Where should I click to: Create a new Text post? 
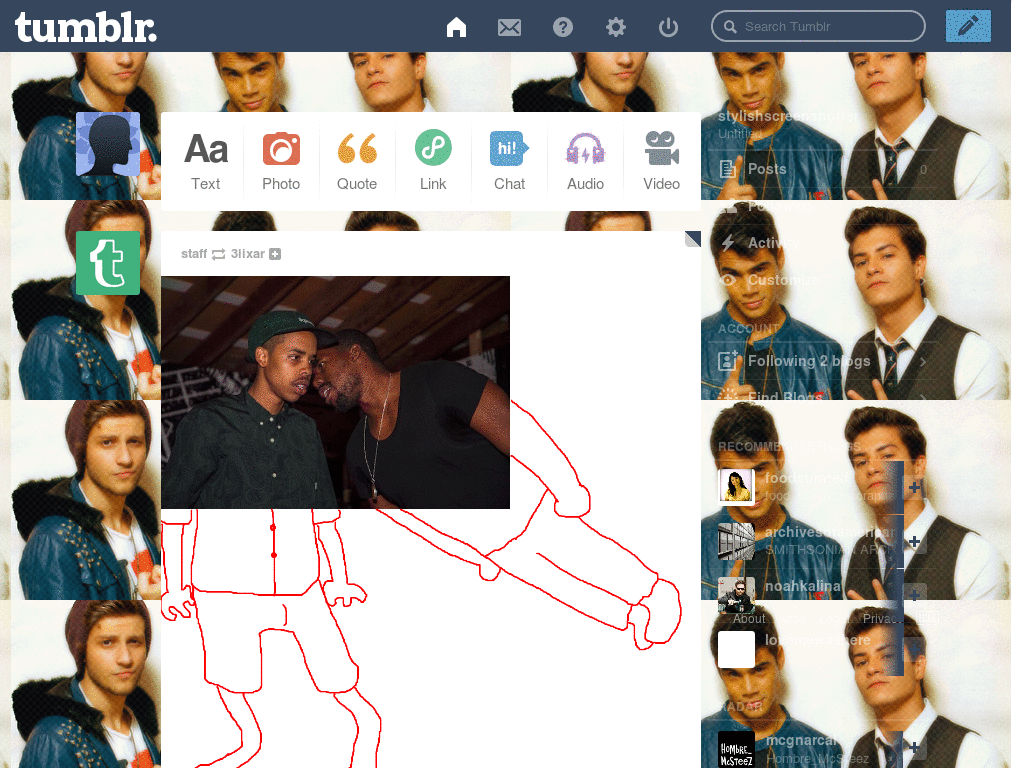(206, 161)
